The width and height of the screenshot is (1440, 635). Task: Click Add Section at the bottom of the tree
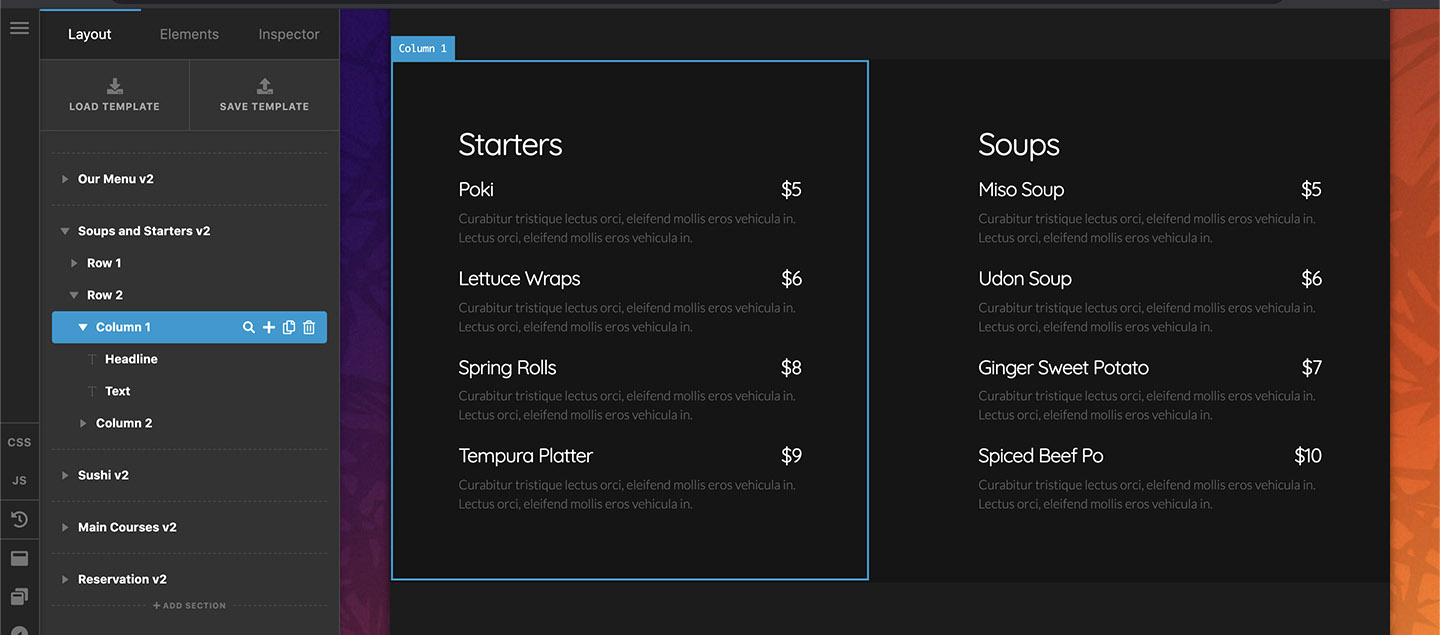(x=189, y=605)
